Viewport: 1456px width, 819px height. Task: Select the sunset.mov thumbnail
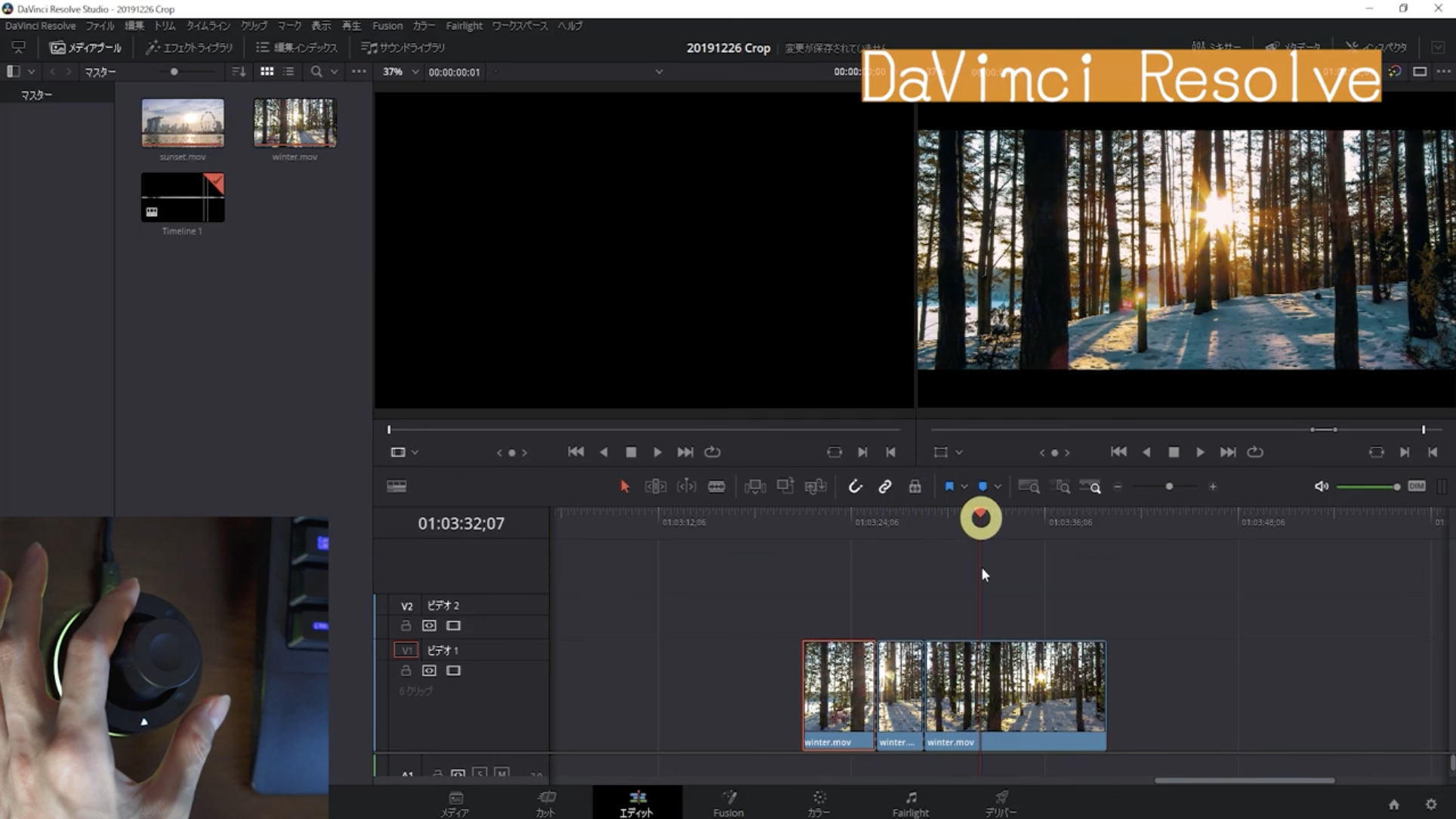pyautogui.click(x=183, y=122)
